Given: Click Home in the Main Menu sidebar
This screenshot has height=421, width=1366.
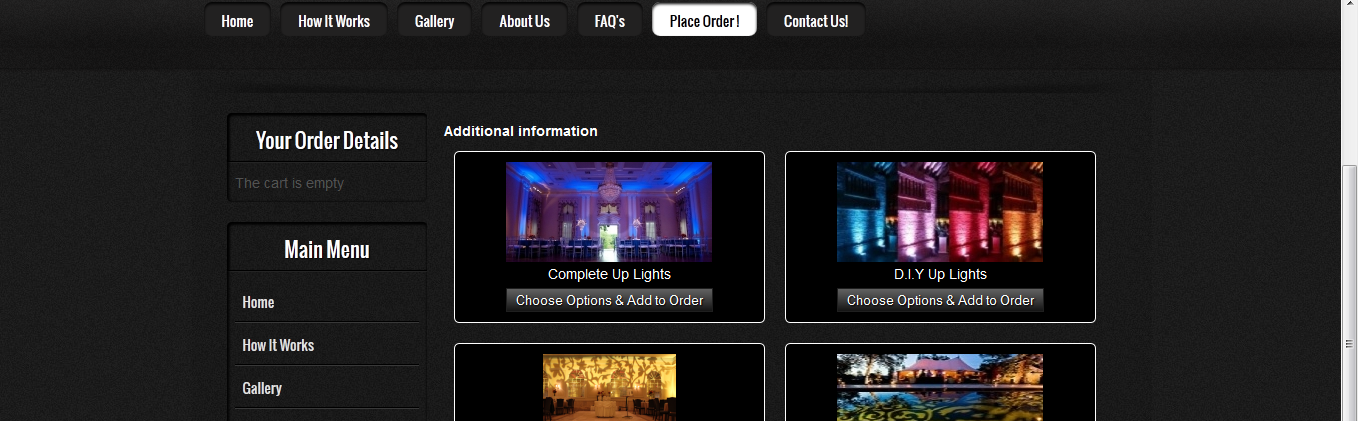Looking at the screenshot, I should 258,302.
